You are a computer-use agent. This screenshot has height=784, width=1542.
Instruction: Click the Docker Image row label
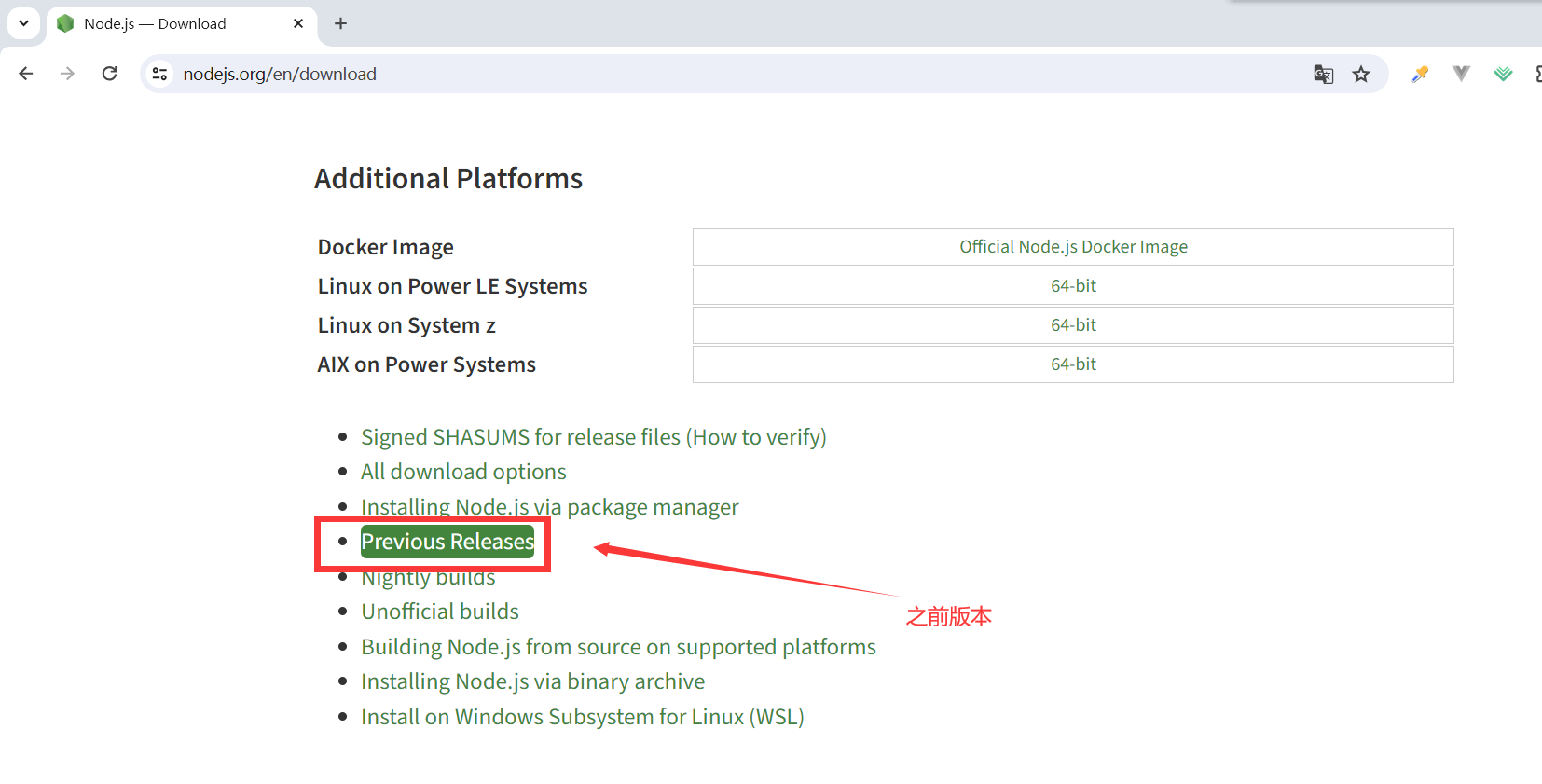coord(386,247)
